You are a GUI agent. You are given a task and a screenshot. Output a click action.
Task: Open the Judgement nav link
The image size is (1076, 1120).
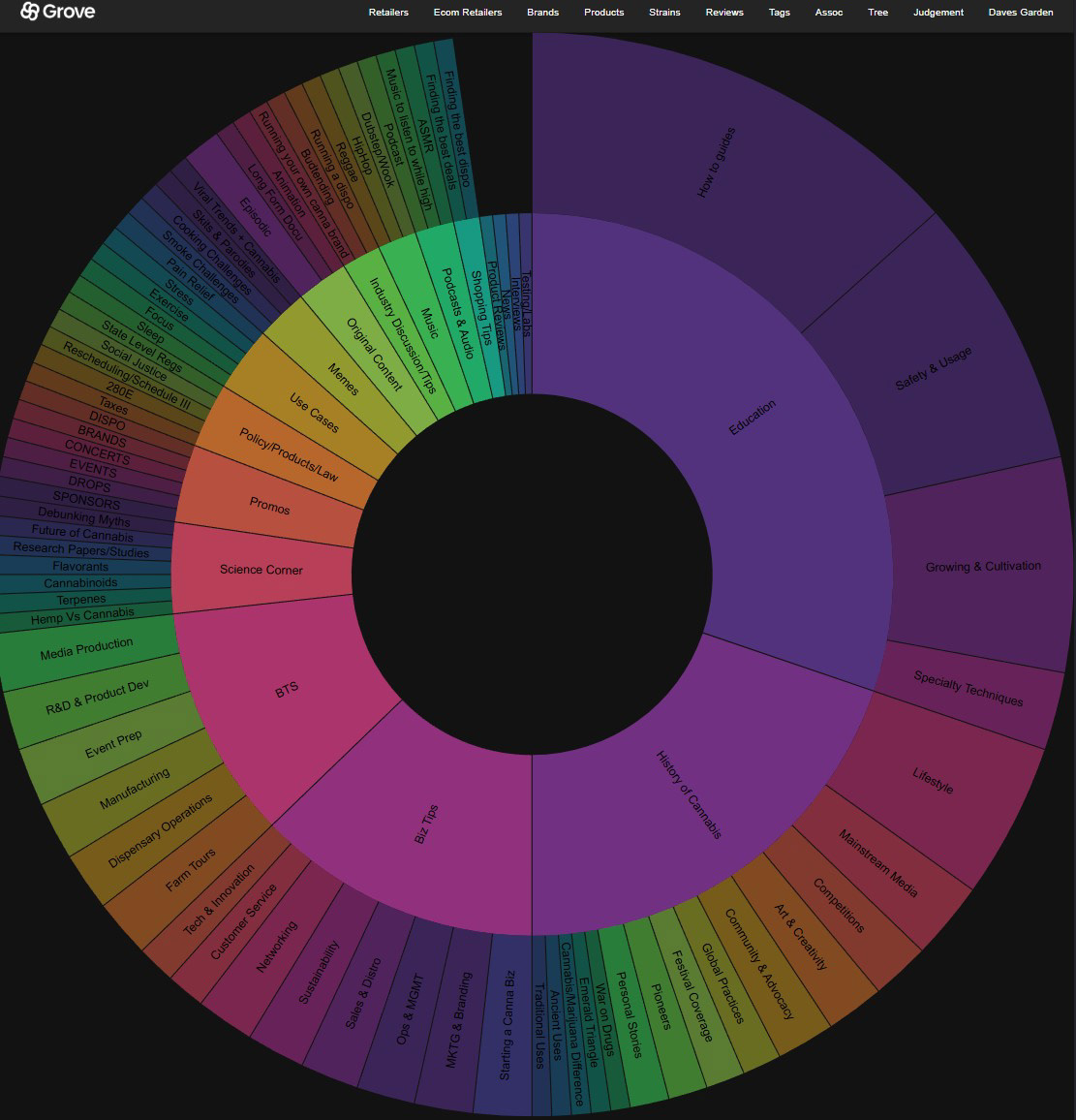[x=938, y=13]
